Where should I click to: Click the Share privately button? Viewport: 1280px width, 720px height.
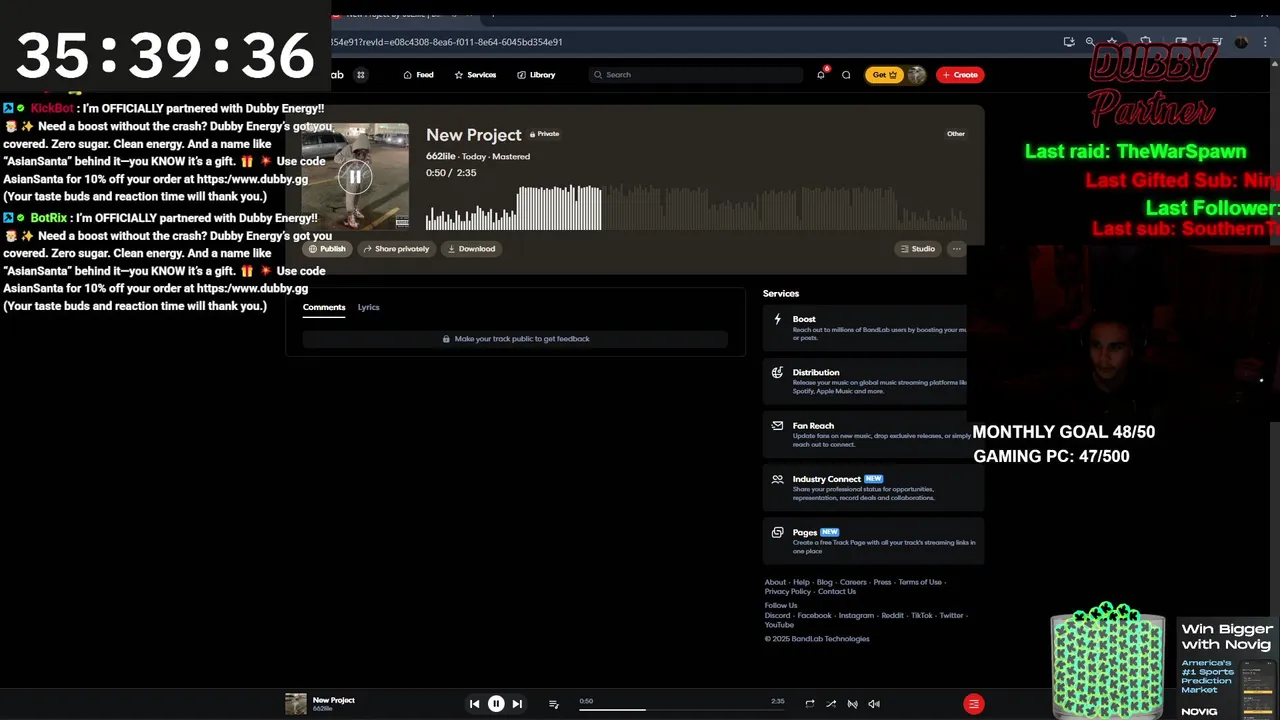coord(396,249)
